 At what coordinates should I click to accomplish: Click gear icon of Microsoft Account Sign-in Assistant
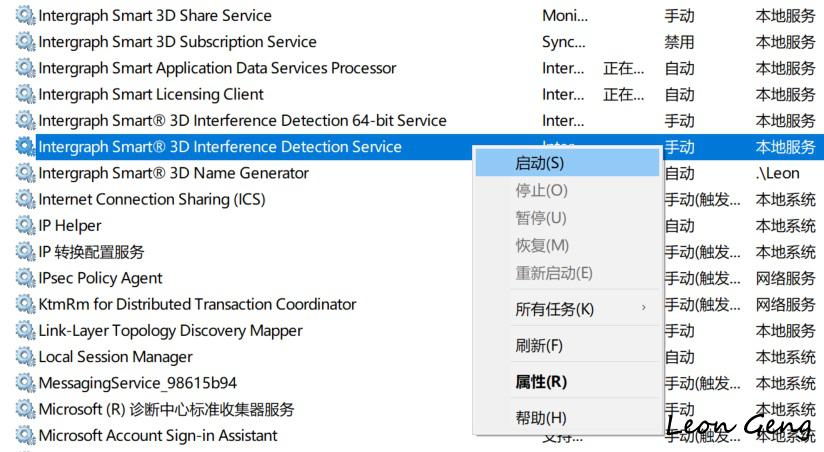25,435
